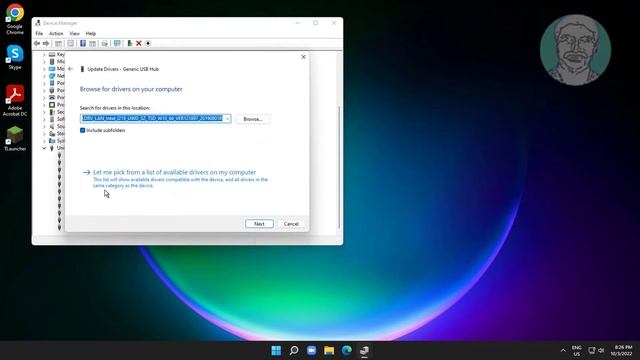Select the Skype desktop shortcut
This screenshot has height=360, width=640.
[x=15, y=58]
